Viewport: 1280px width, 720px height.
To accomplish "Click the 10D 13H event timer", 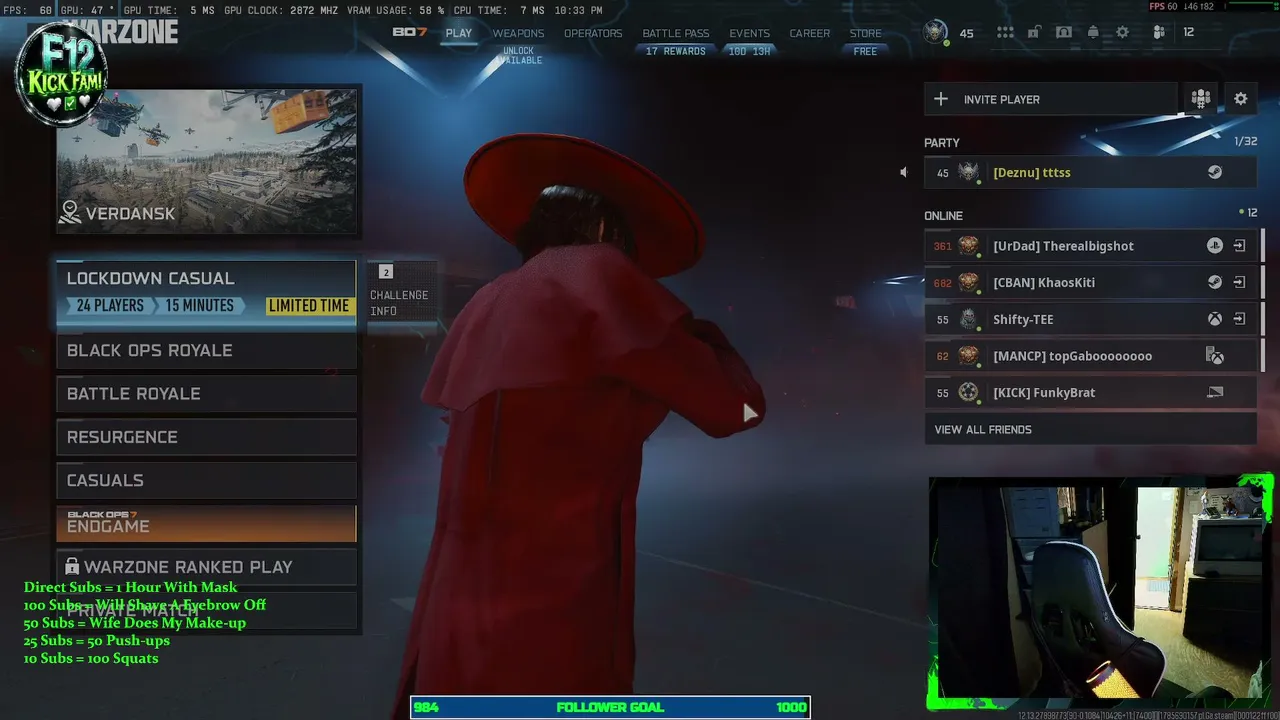I will pyautogui.click(x=750, y=51).
